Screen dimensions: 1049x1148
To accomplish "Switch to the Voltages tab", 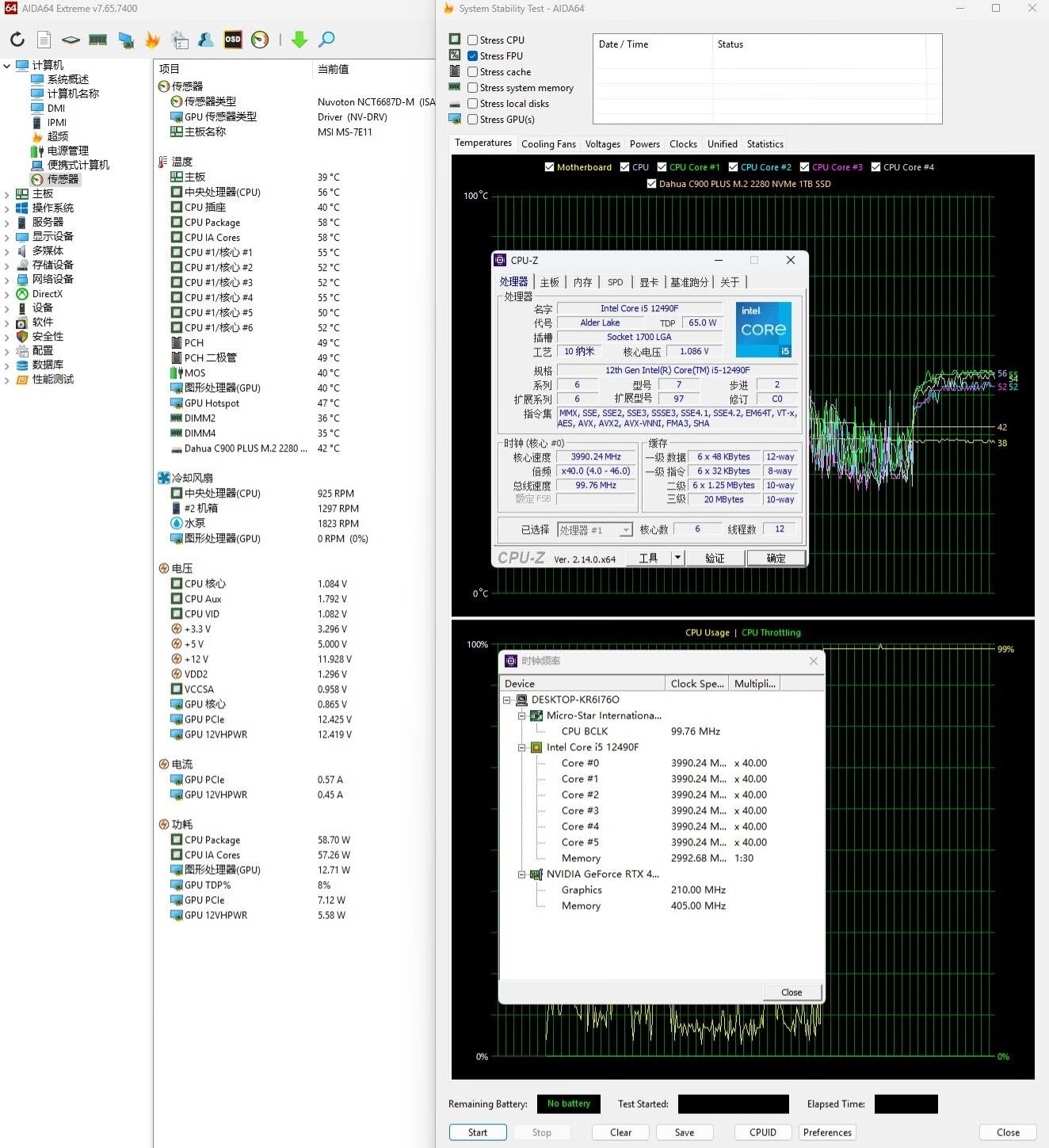I will [x=603, y=144].
